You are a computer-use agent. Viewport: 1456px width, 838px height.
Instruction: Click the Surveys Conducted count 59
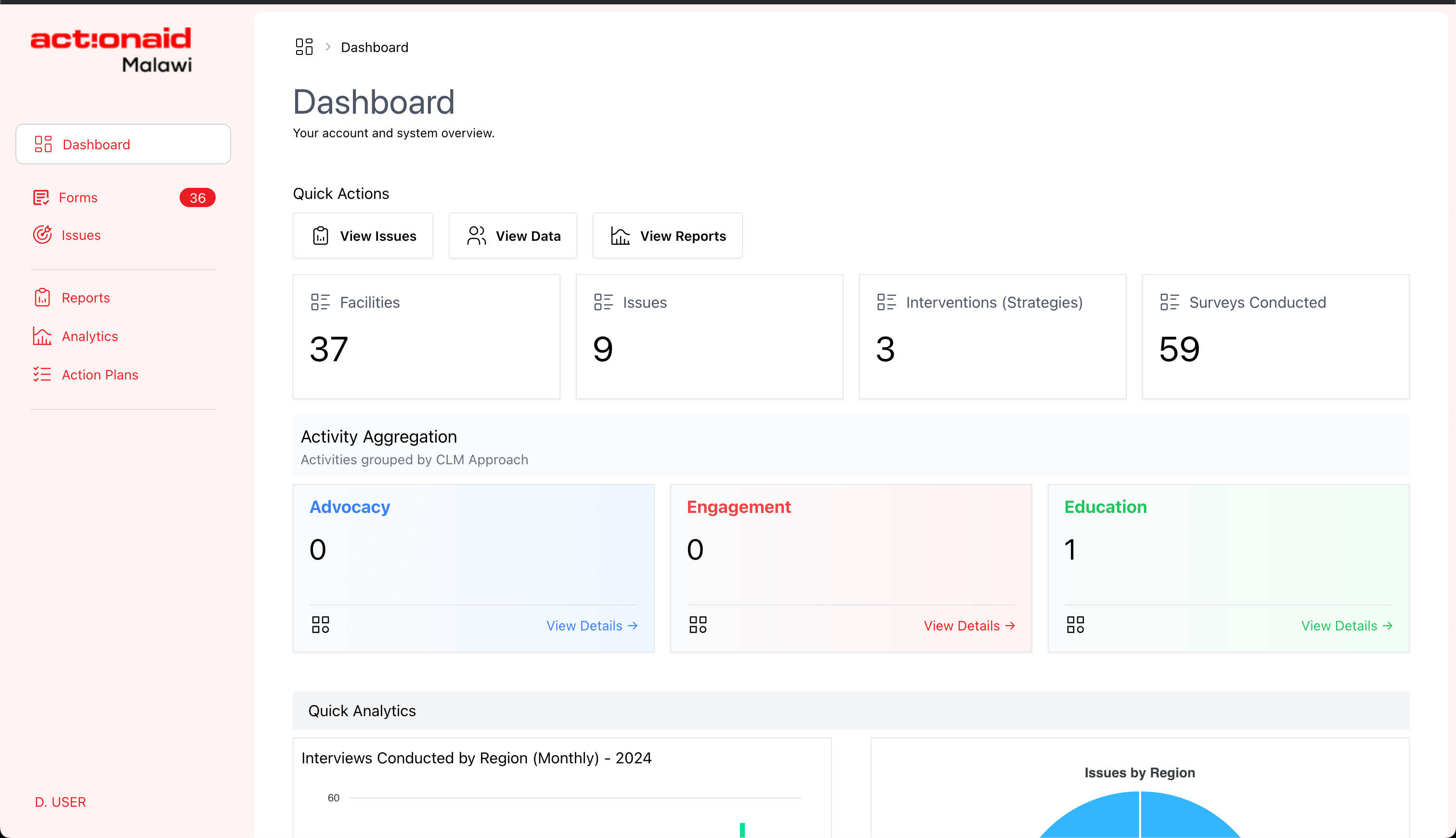1179,349
